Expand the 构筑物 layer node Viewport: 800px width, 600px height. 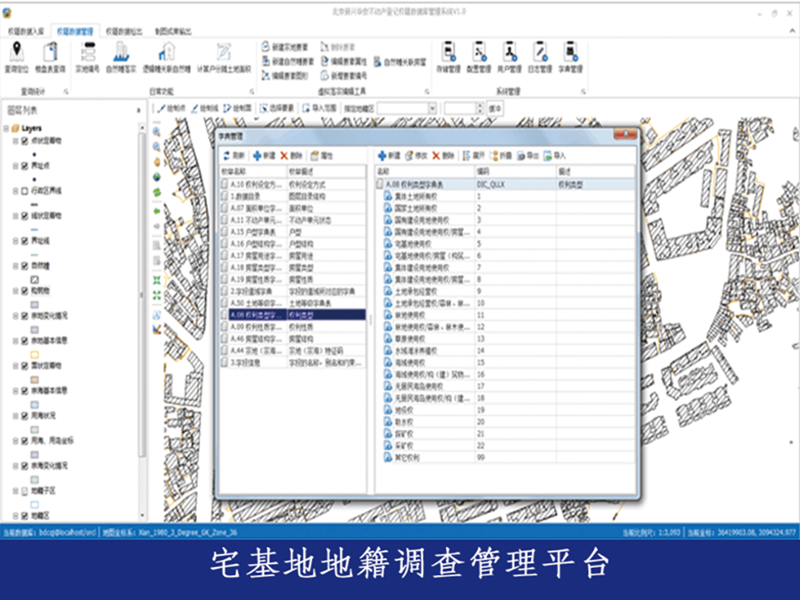pyautogui.click(x=15, y=292)
